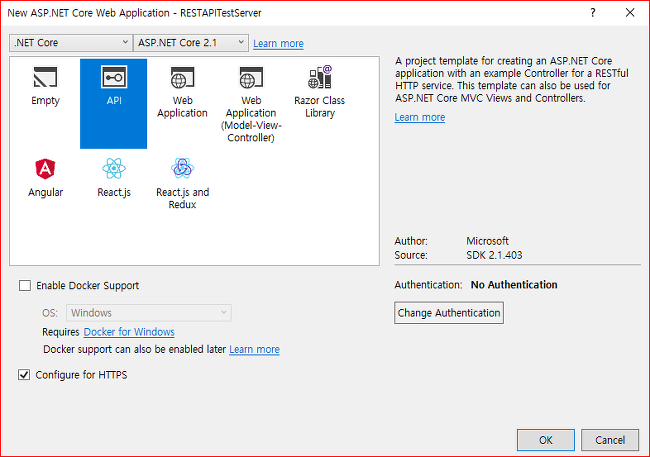Click the Change Authentication button
Viewport: 650px width, 457px height.
click(449, 313)
